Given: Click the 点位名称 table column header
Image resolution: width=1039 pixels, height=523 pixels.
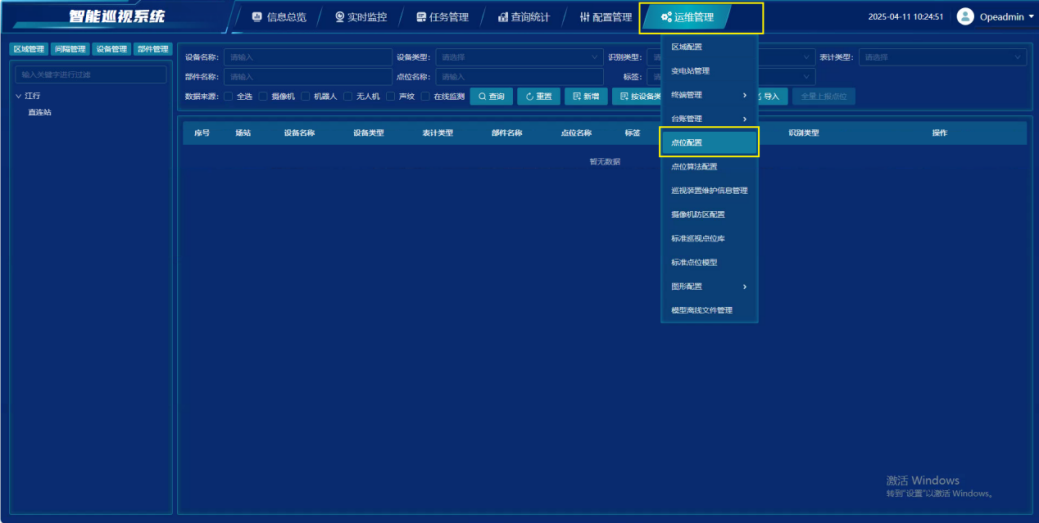Looking at the screenshot, I should click(x=576, y=133).
